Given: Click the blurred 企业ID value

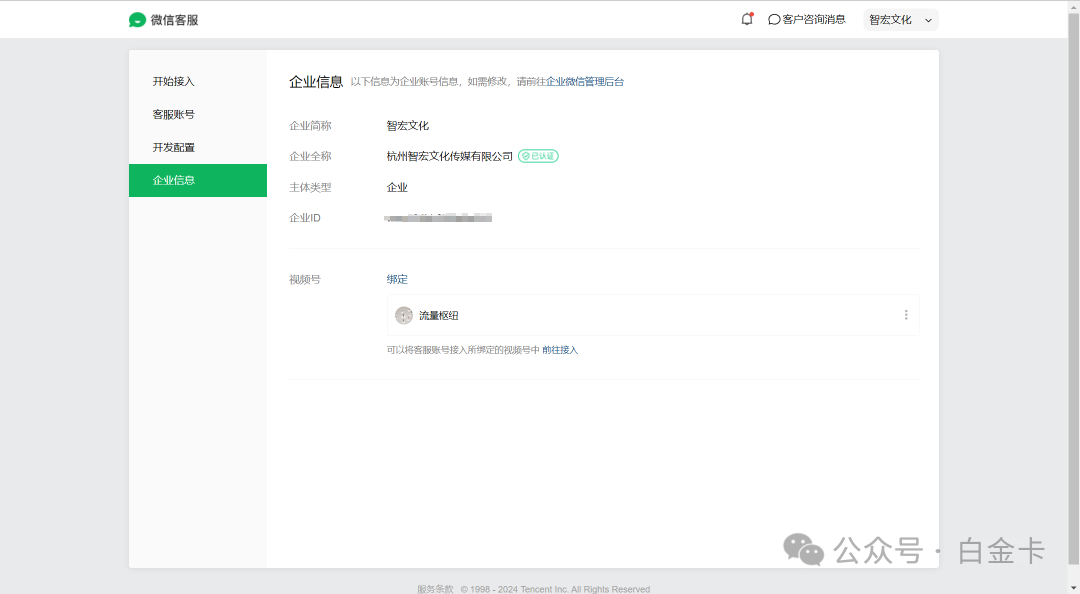Looking at the screenshot, I should pos(438,218).
